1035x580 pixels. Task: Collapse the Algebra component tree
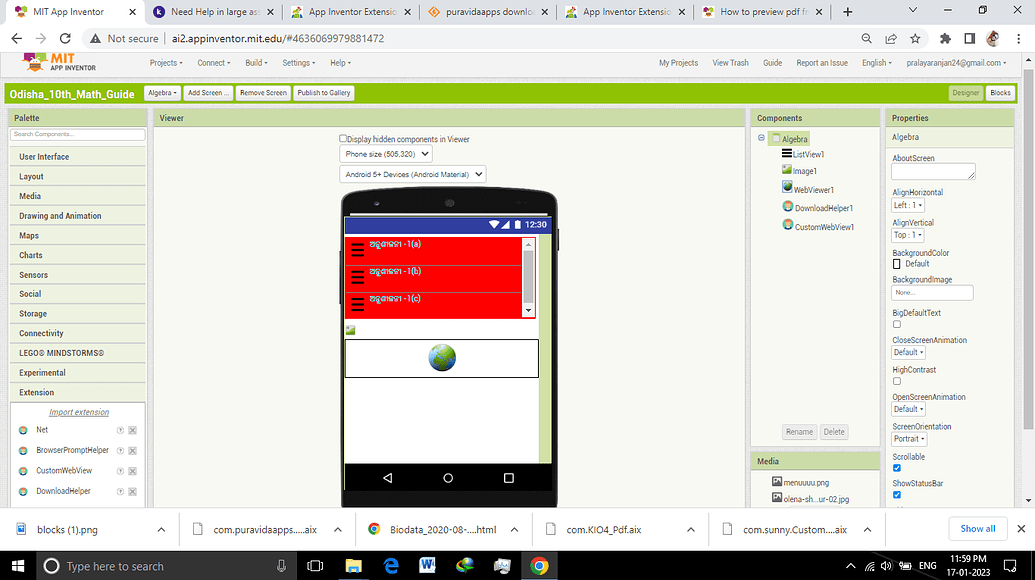tap(761, 139)
